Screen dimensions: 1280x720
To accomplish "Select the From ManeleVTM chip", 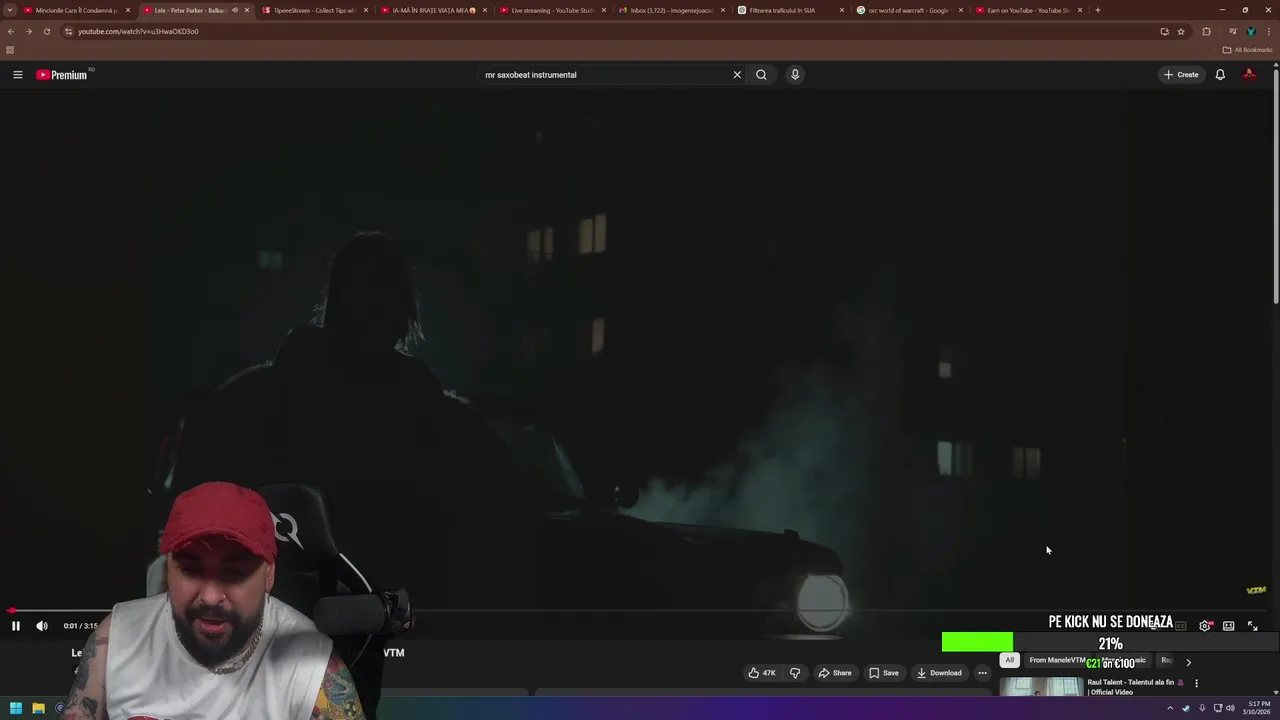I will point(1057,661).
